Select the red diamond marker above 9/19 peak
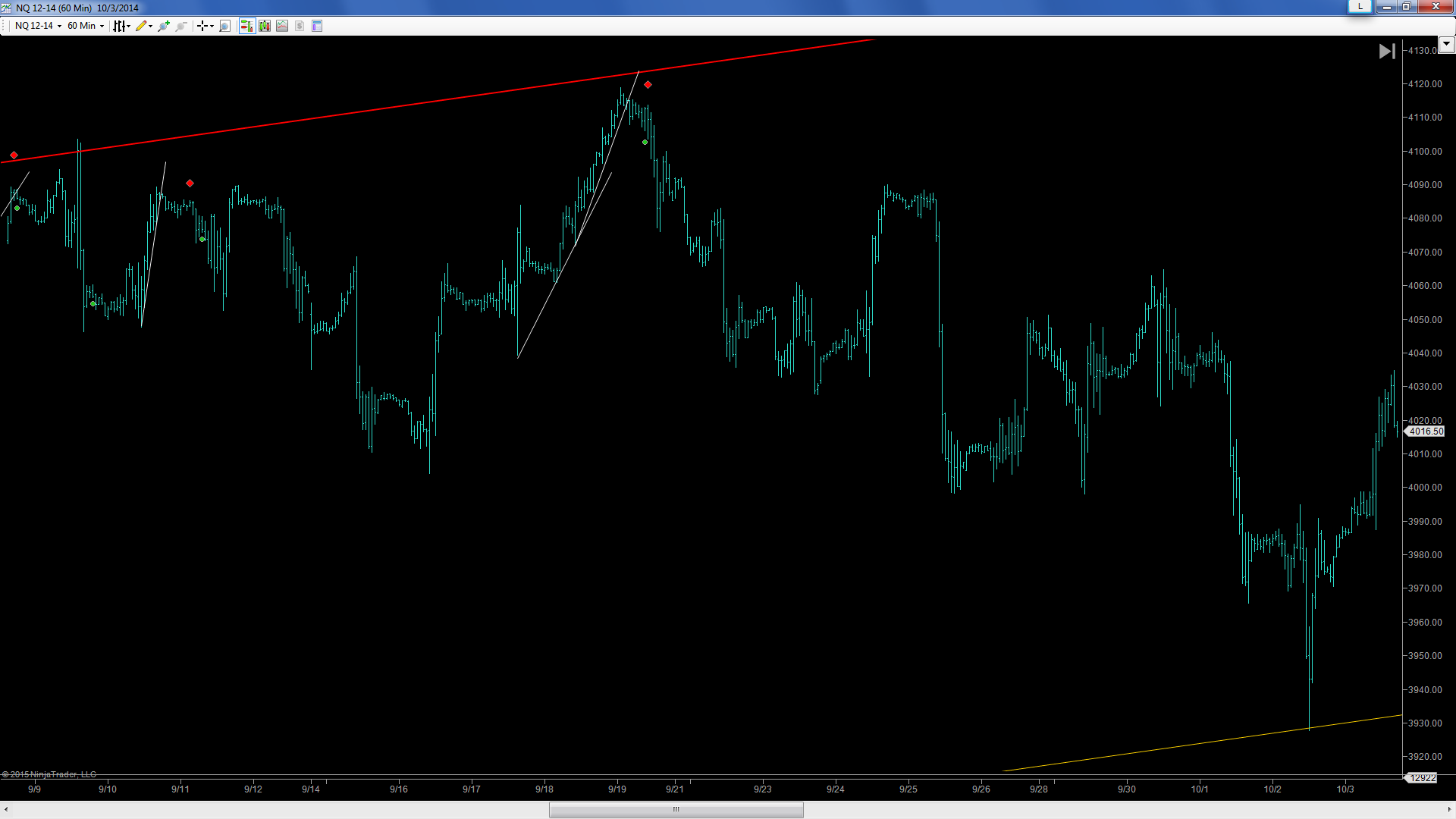Viewport: 1456px width, 819px height. (x=648, y=85)
